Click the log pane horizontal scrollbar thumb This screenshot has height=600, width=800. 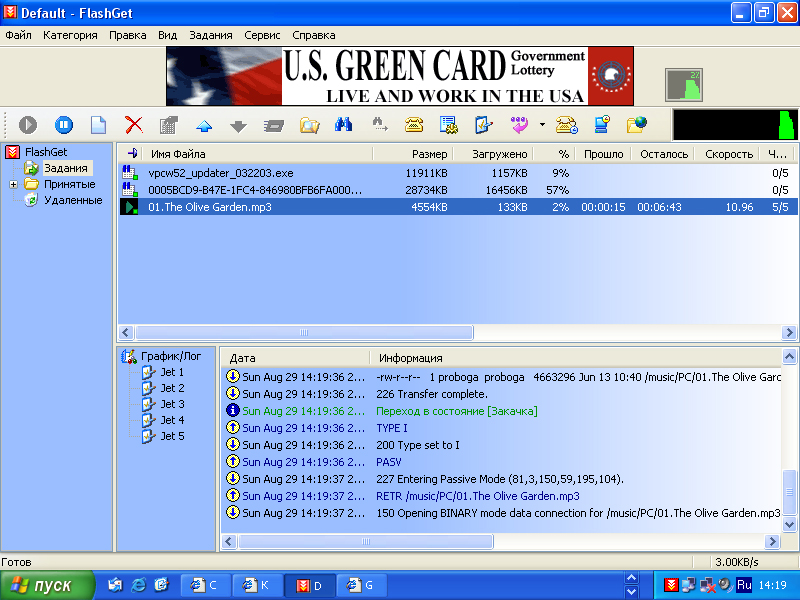(x=366, y=541)
